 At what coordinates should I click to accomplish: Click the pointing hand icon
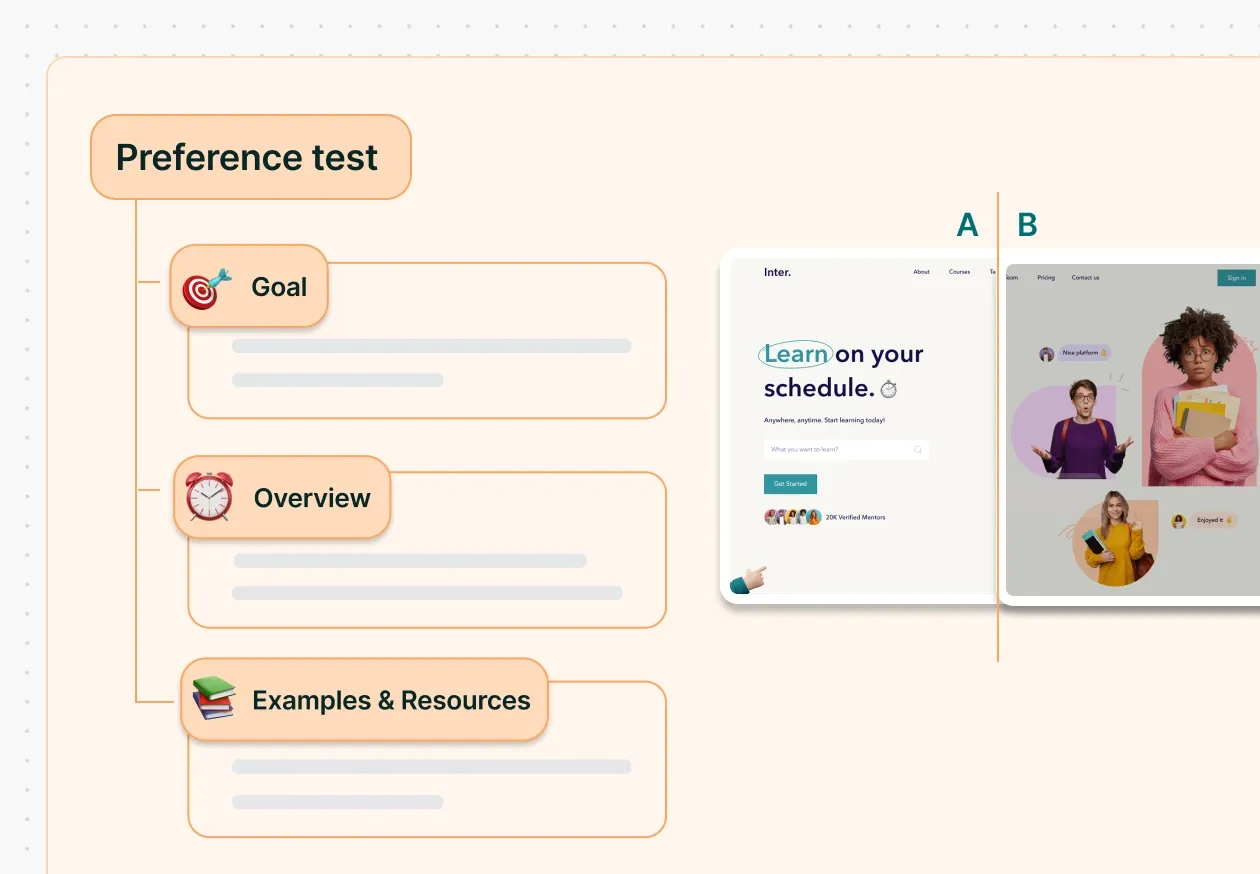click(748, 580)
